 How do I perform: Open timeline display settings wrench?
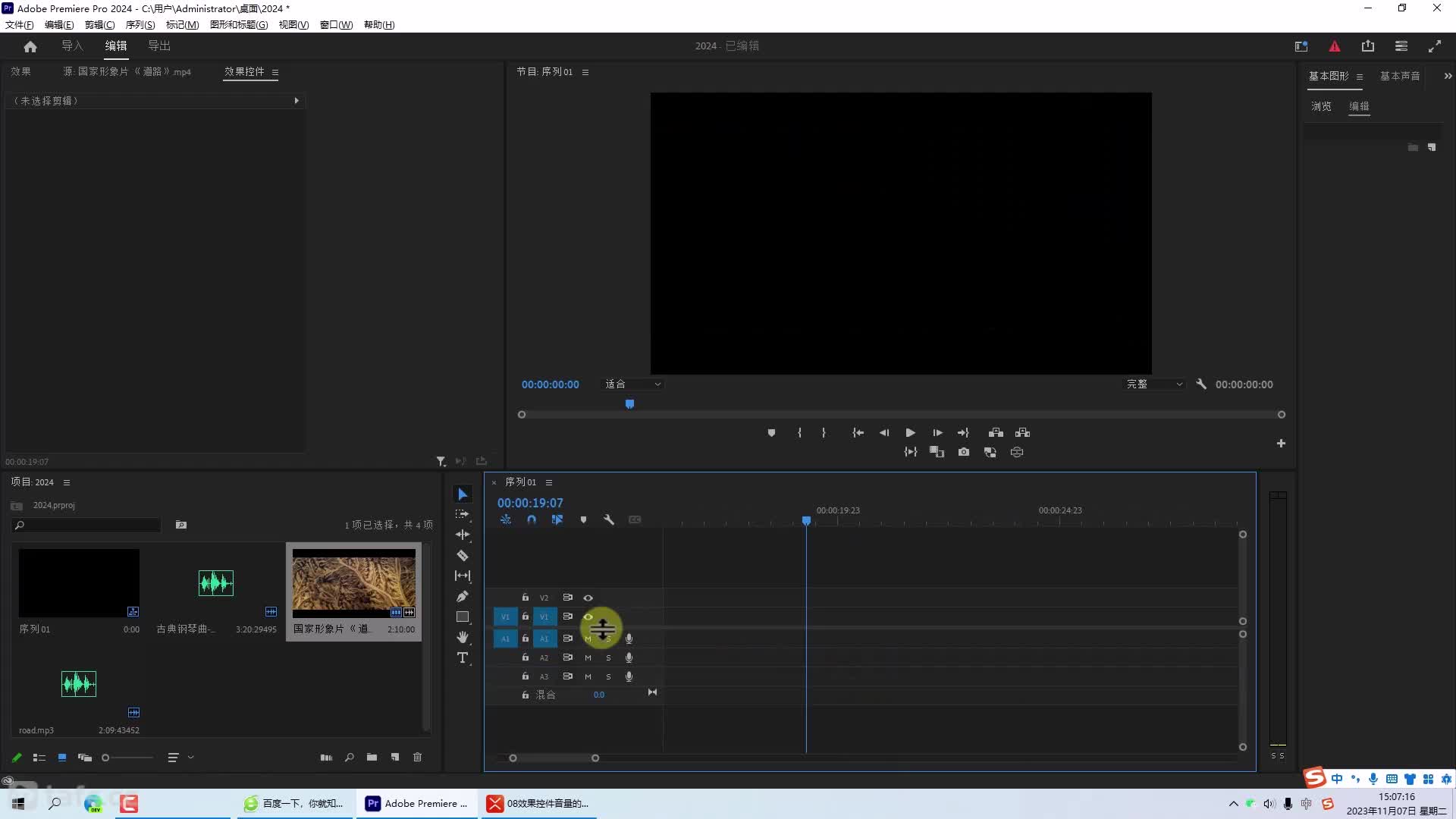608,519
